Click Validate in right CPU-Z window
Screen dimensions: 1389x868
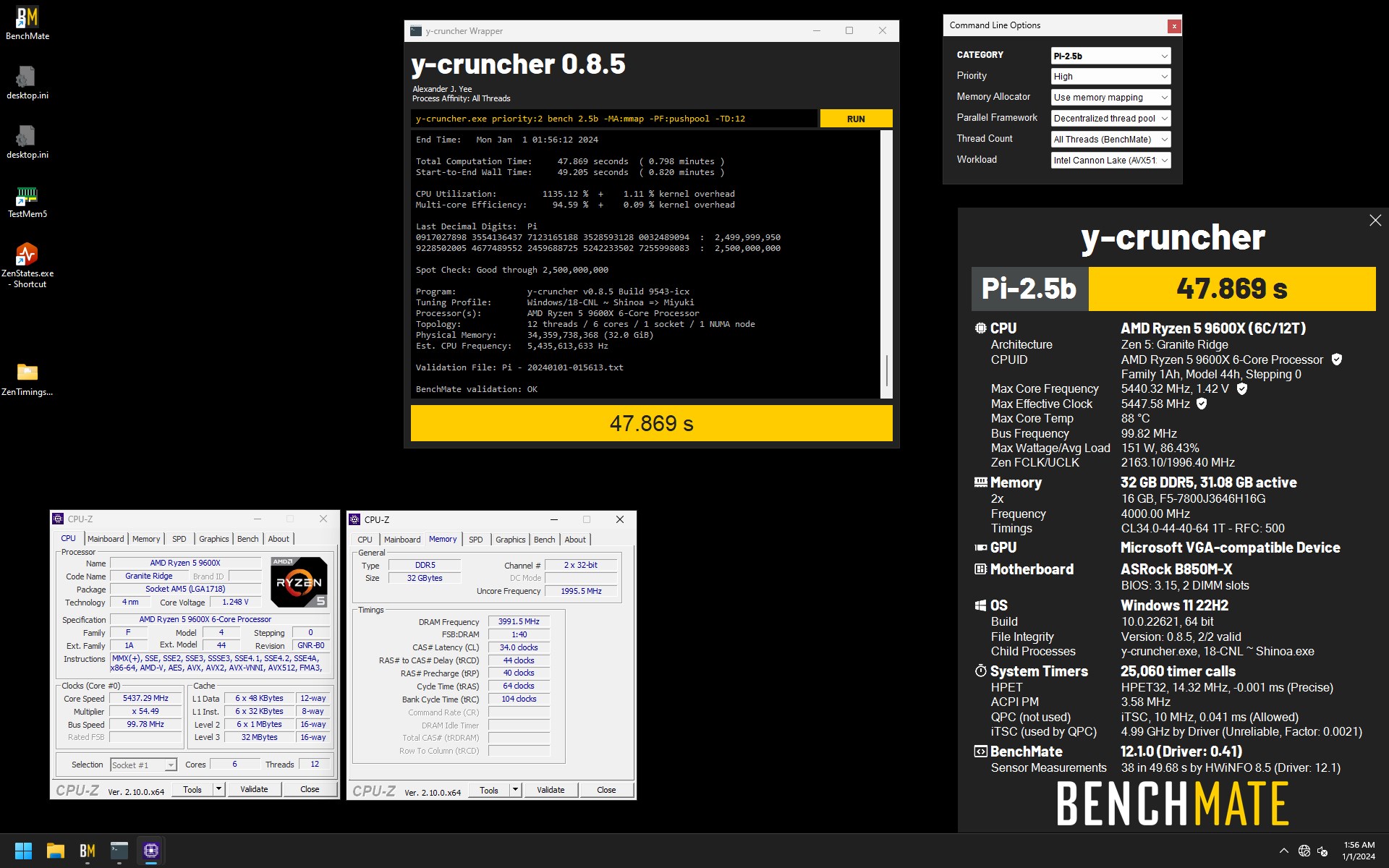[x=551, y=790]
